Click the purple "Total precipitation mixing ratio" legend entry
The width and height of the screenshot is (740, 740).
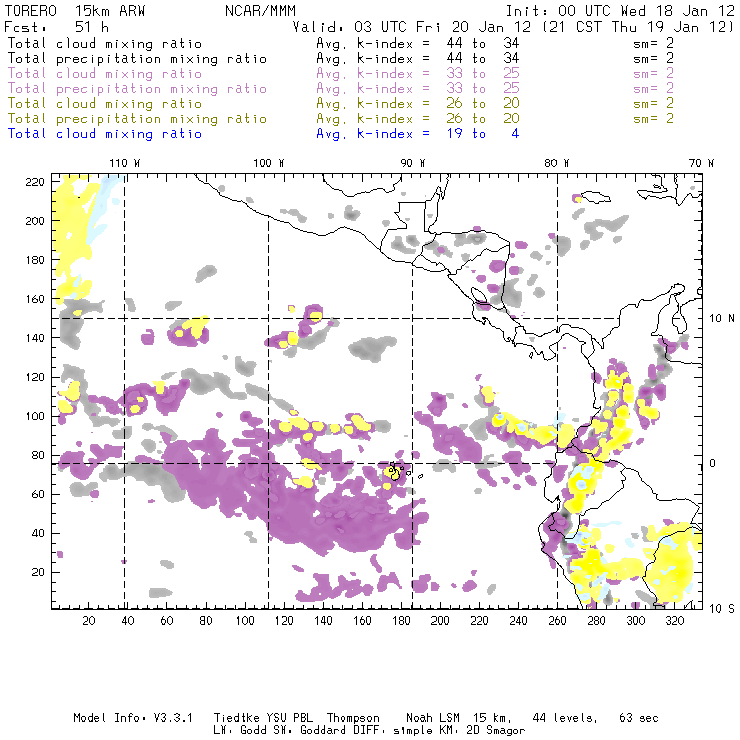pos(137,89)
